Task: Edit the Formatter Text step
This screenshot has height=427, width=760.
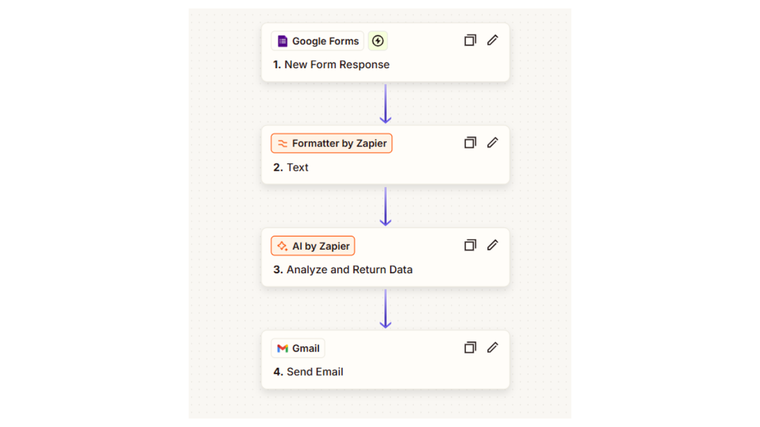Action: (x=492, y=143)
